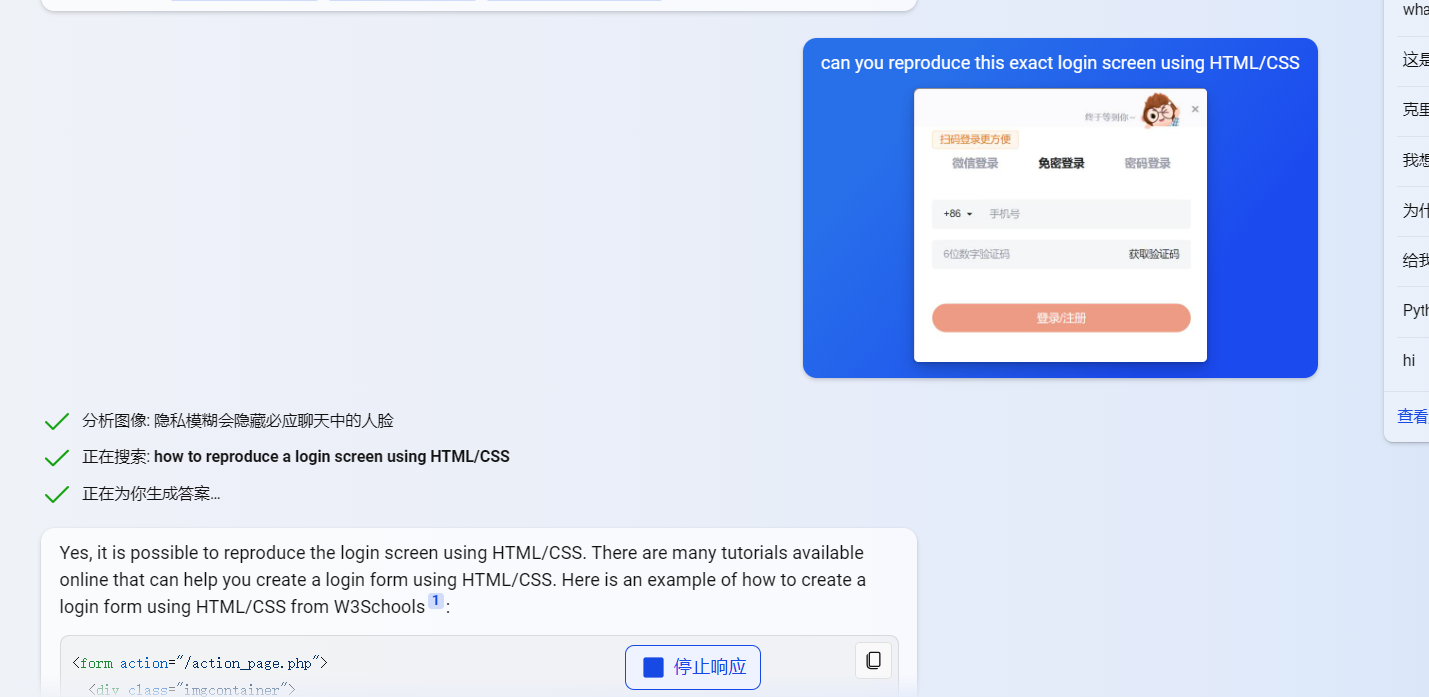The width and height of the screenshot is (1429, 697).
Task: Open the recent chat starting with Pyth
Action: pos(1415,311)
